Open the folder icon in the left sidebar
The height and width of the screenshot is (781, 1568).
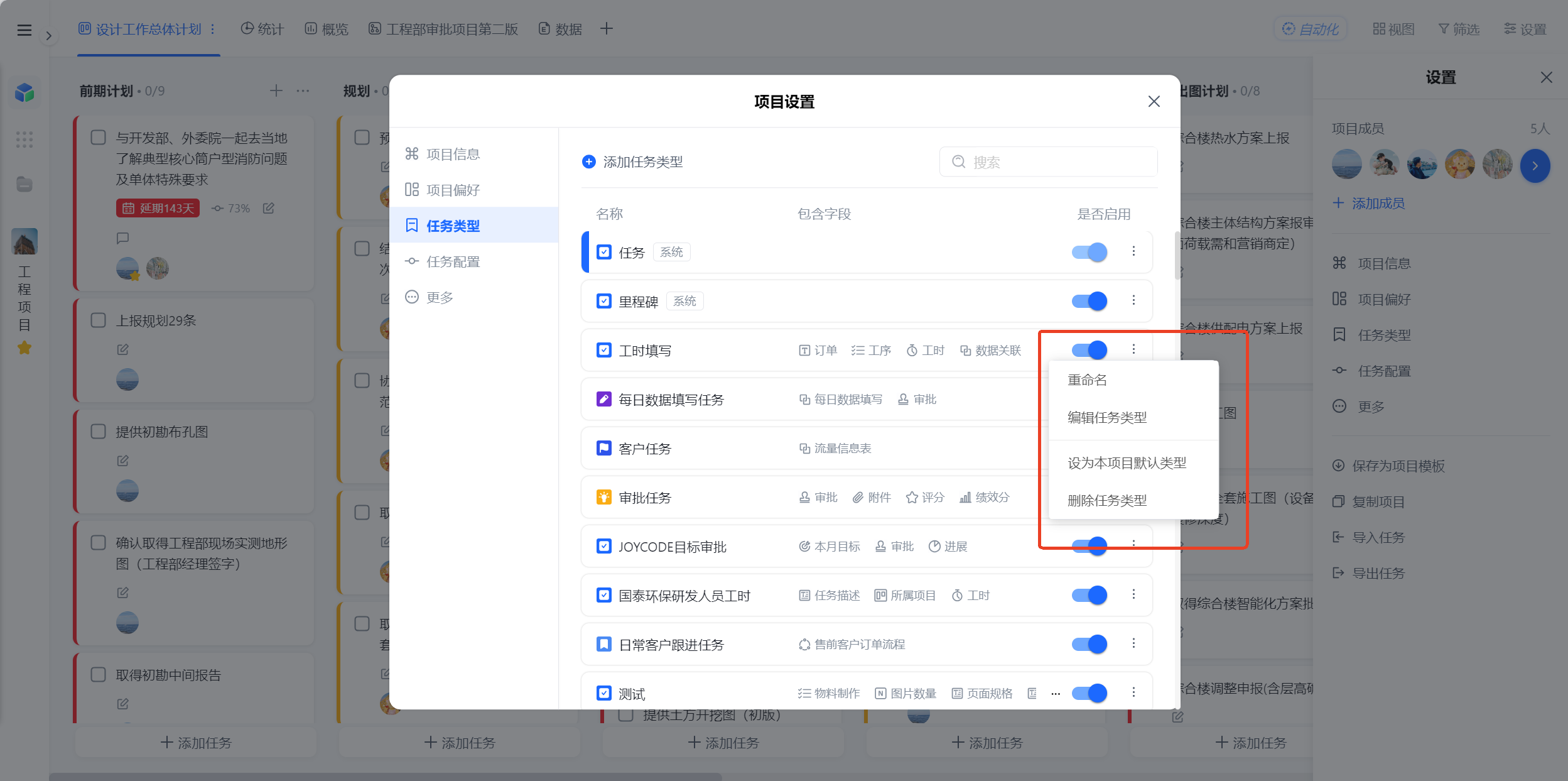tap(24, 184)
